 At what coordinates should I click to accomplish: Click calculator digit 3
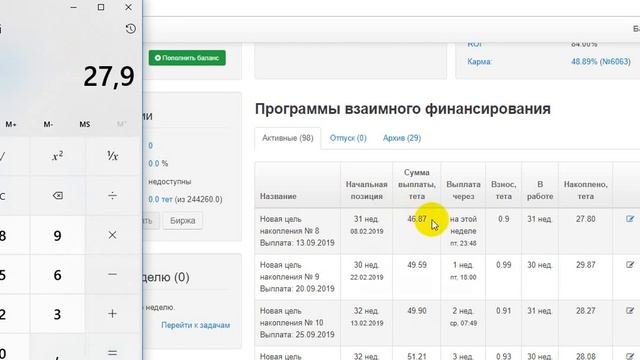(58, 313)
